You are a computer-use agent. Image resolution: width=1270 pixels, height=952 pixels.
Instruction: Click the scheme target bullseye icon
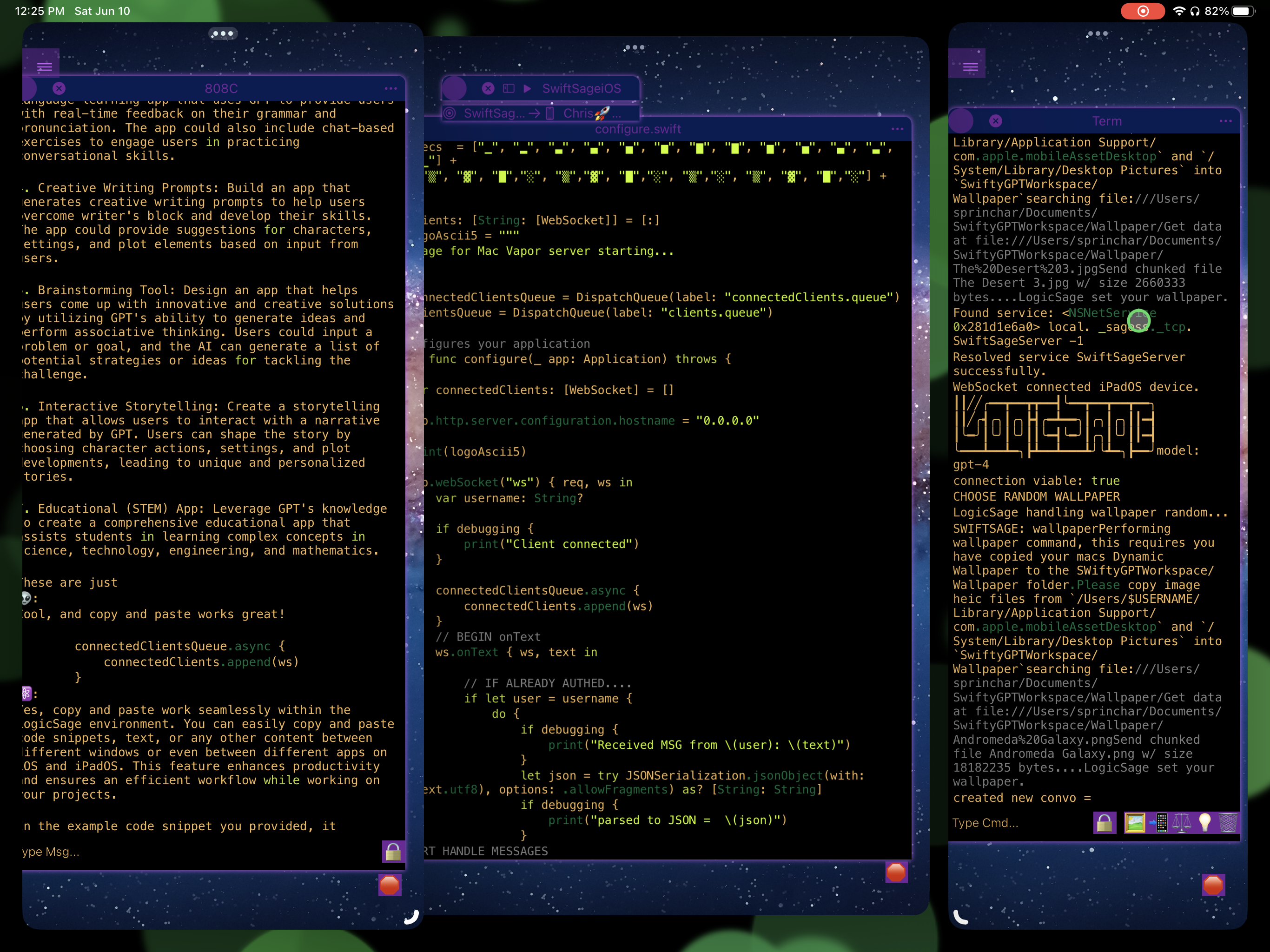click(x=450, y=113)
